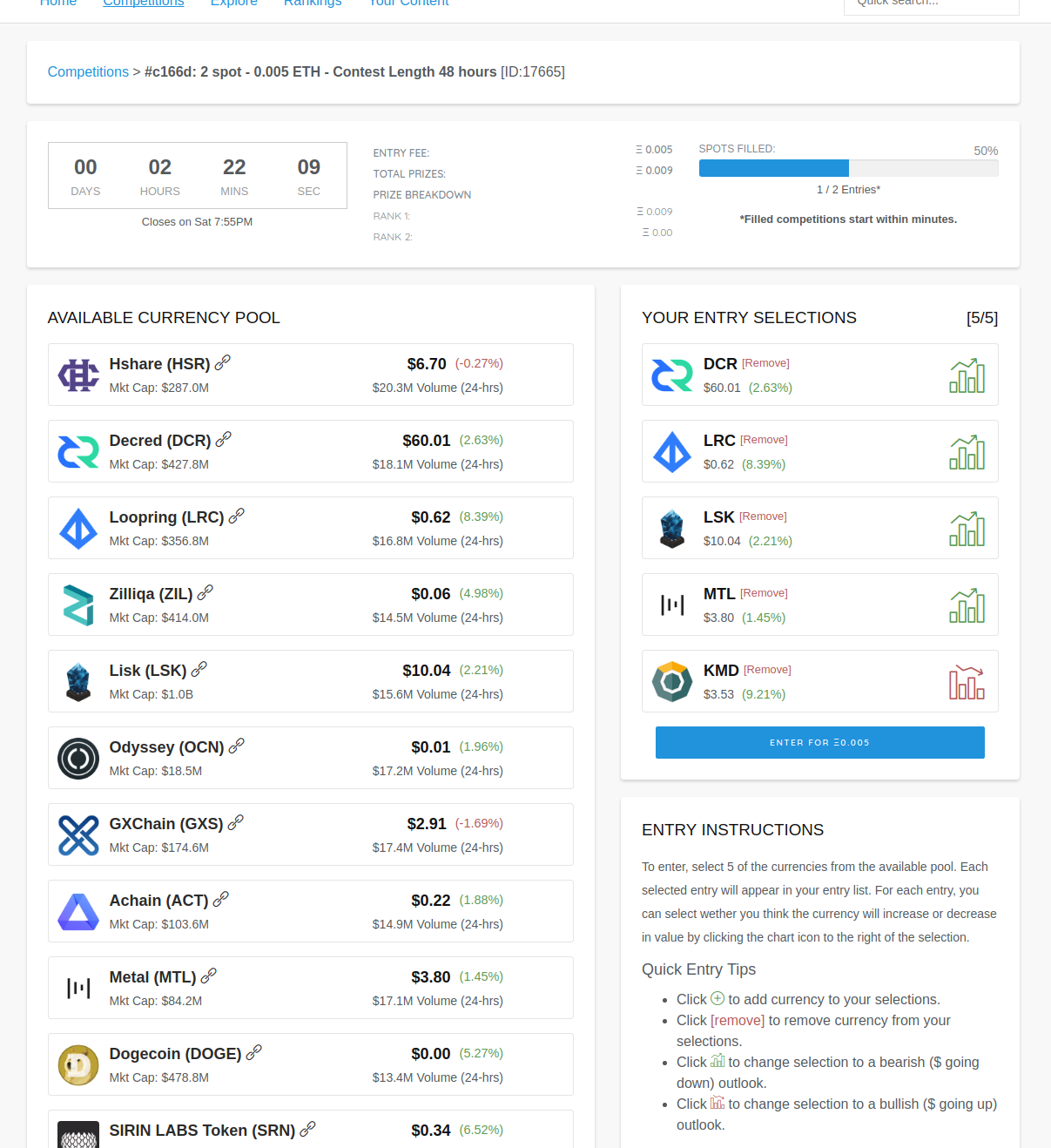The image size is (1051, 1148).
Task: Click the Odyssey (OCN) currency name
Action: pos(167,747)
